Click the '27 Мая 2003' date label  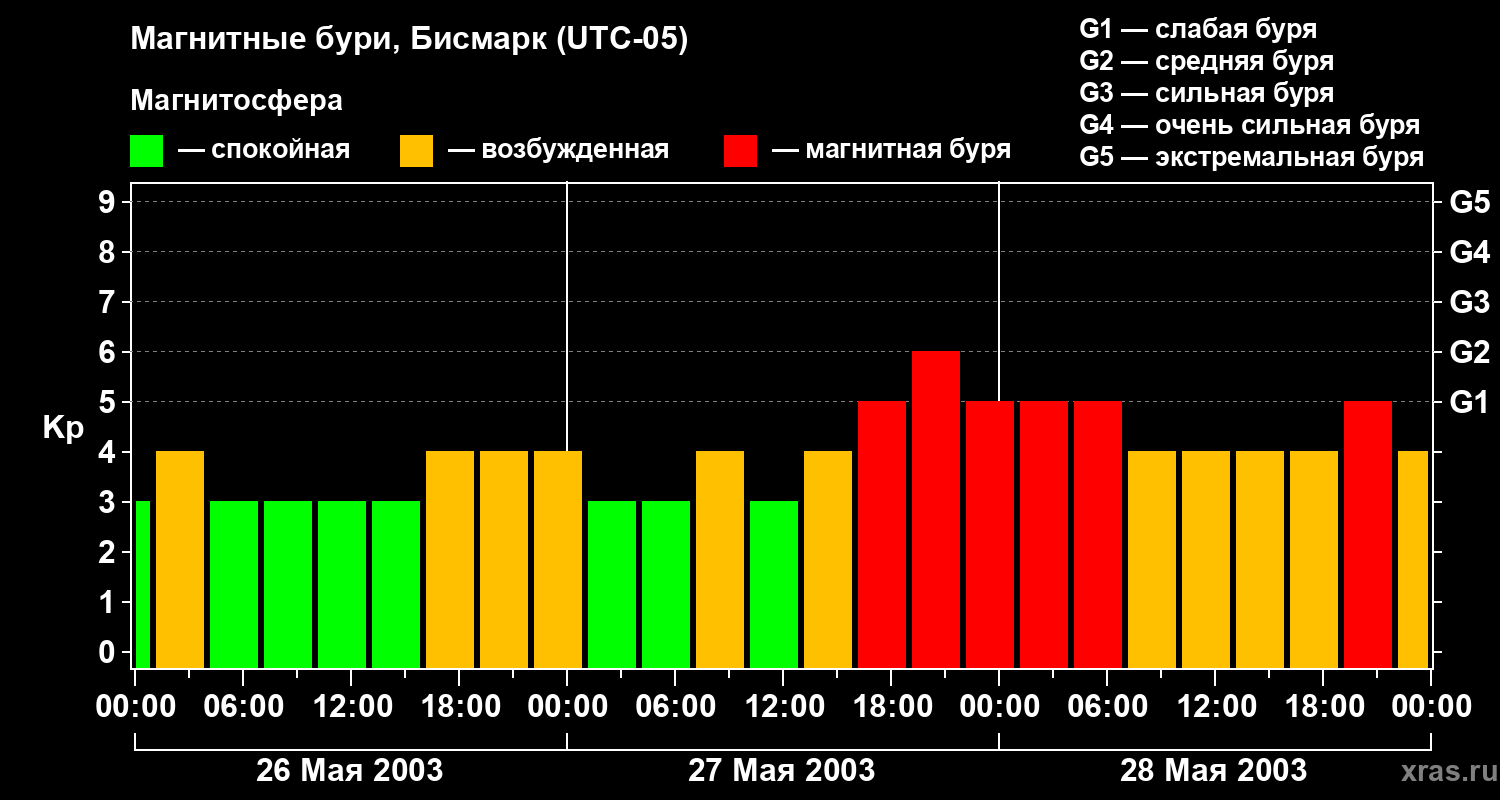point(781,771)
